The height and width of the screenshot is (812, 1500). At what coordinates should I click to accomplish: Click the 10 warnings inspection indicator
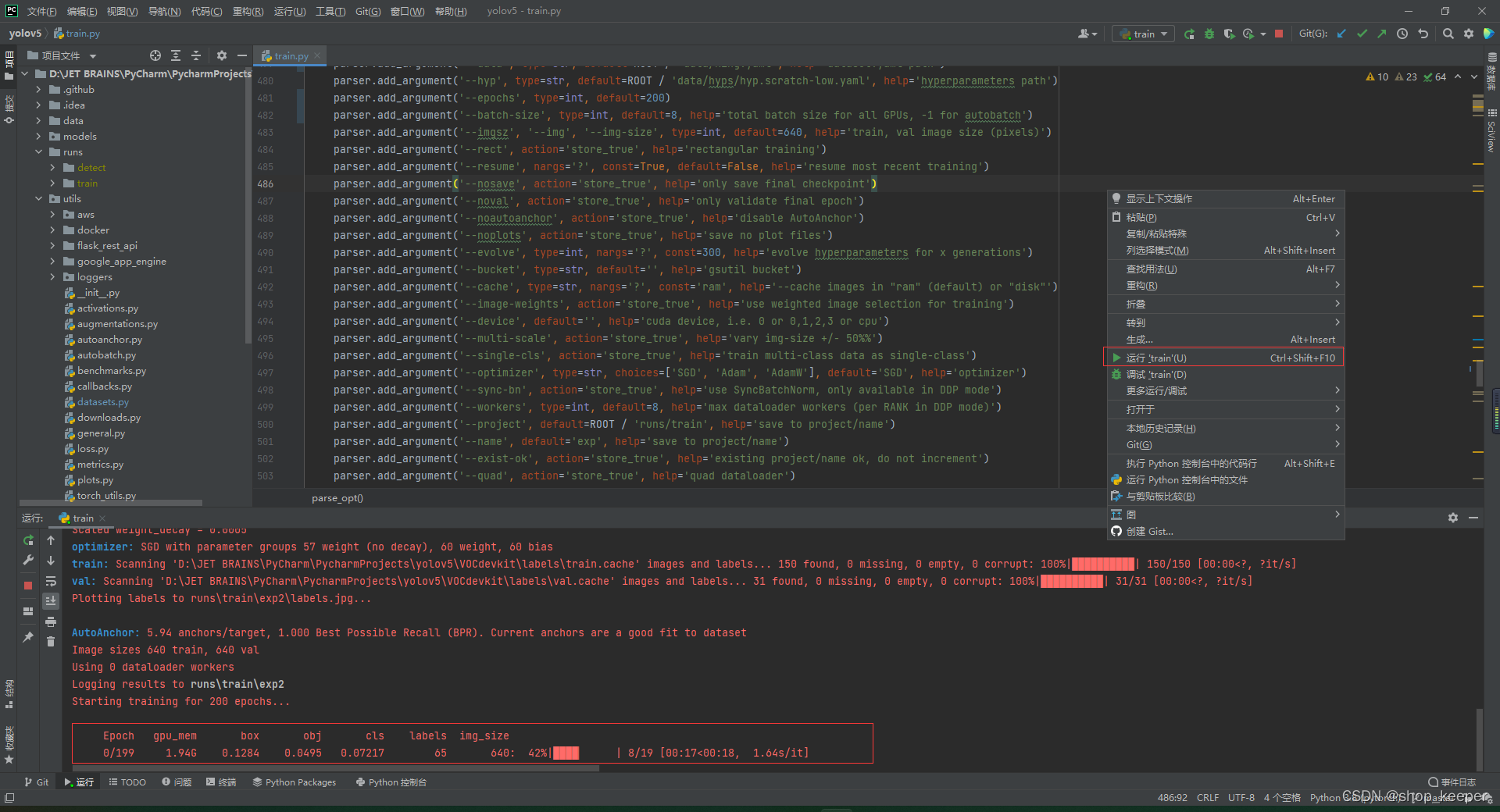pyautogui.click(x=1377, y=77)
